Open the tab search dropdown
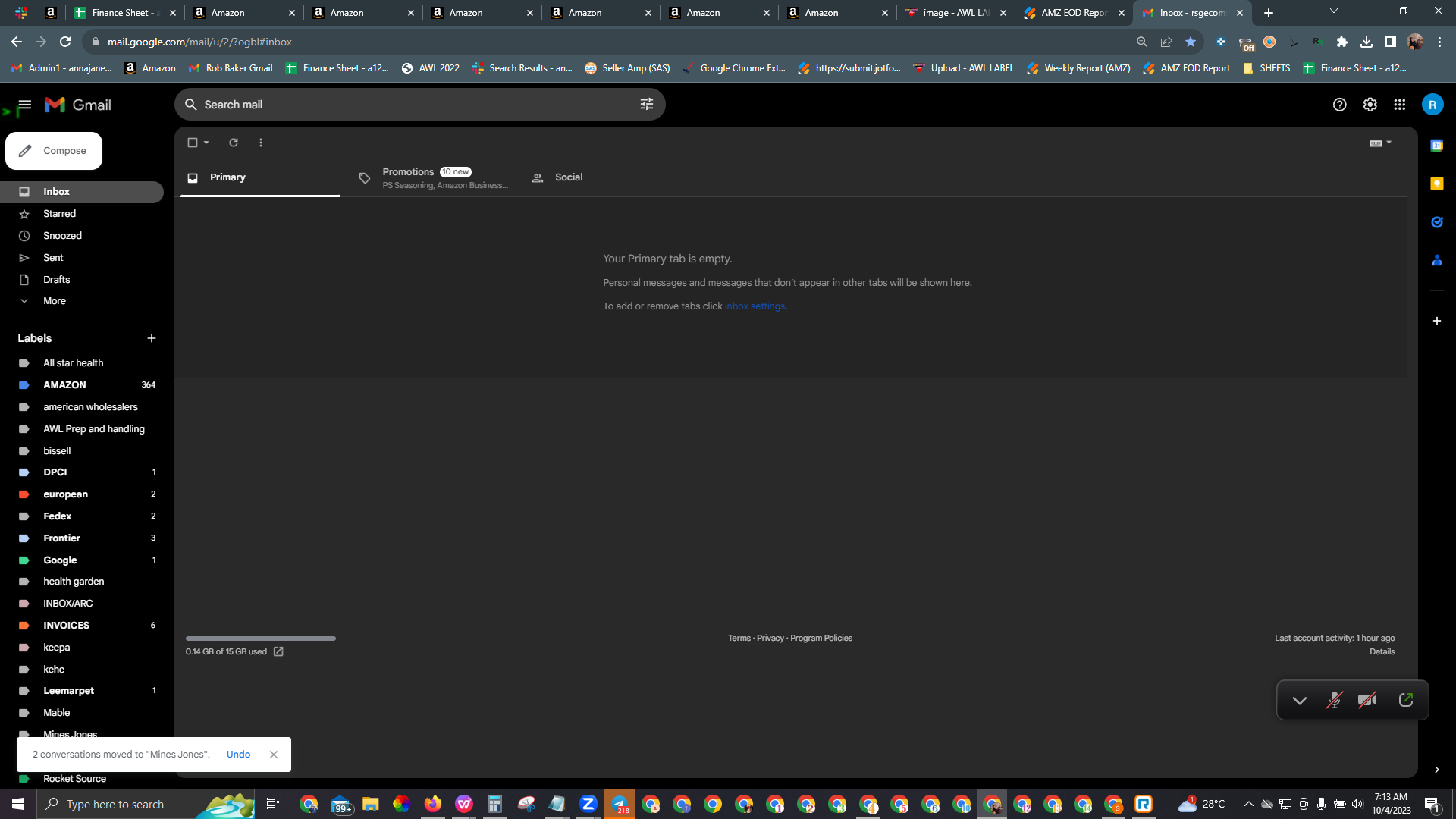1456x819 pixels. click(x=1333, y=11)
